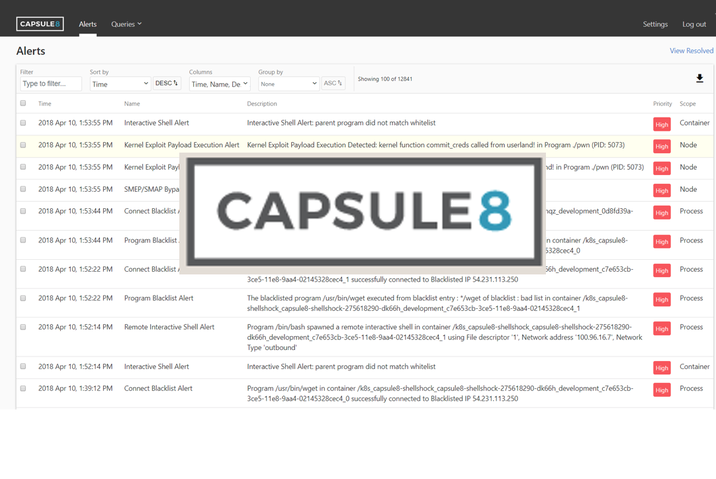Viewport: 716px width, 479px height.
Task: Open the Columns dropdown
Action: click(220, 84)
